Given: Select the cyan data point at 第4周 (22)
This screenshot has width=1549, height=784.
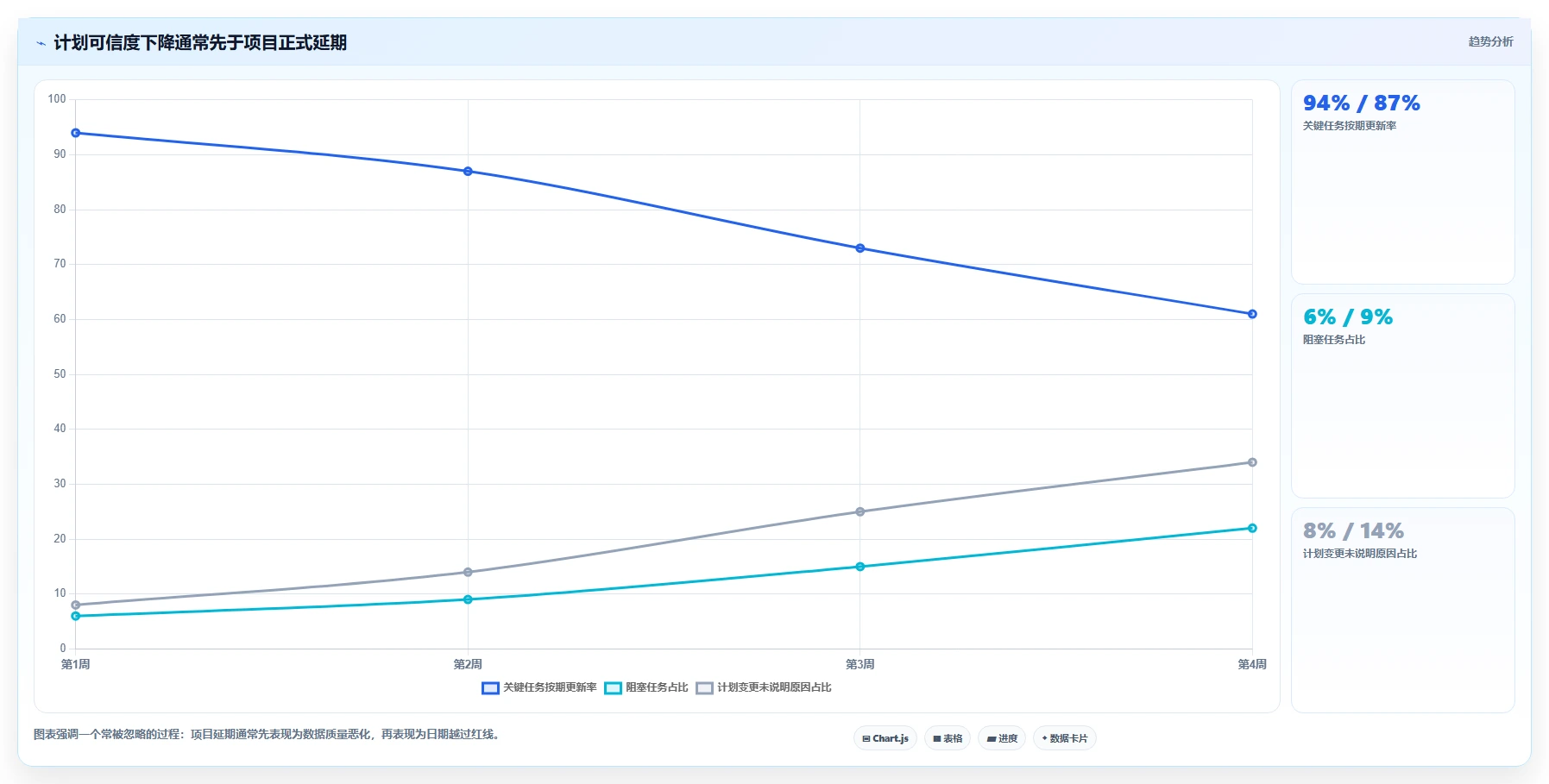Looking at the screenshot, I should coord(1252,528).
